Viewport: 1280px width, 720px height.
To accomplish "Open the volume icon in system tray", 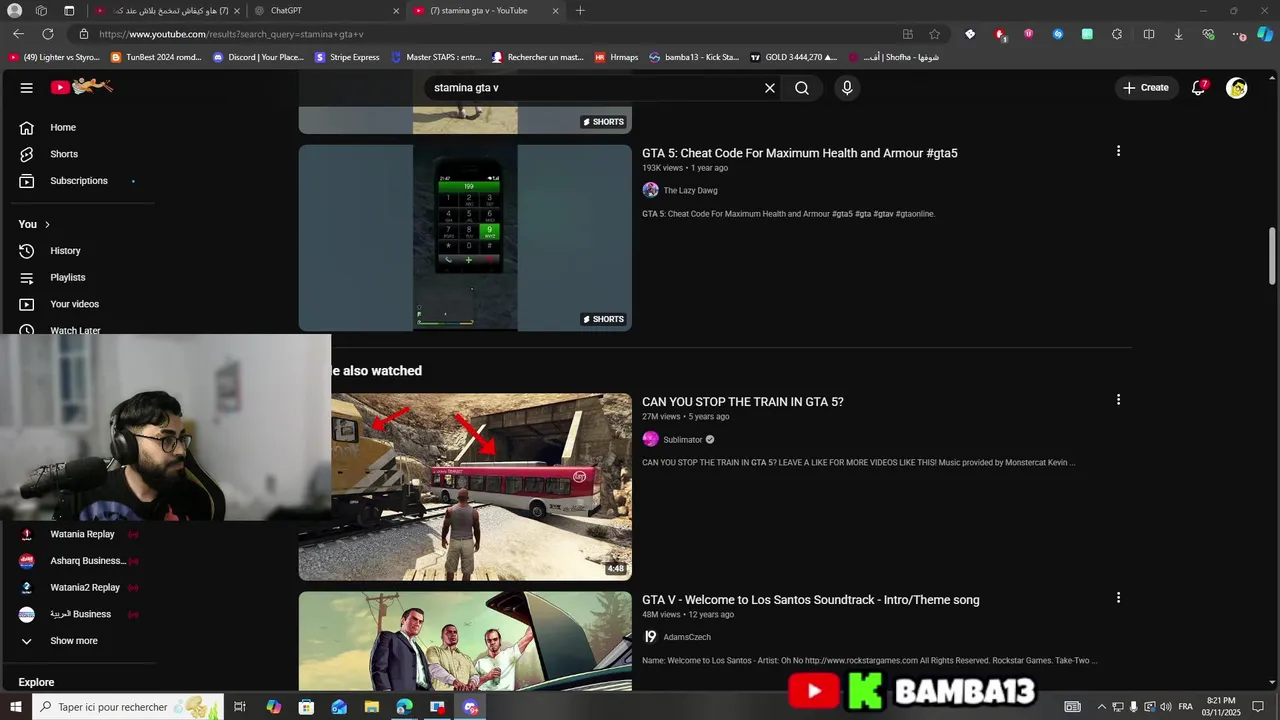I will coord(1165,707).
